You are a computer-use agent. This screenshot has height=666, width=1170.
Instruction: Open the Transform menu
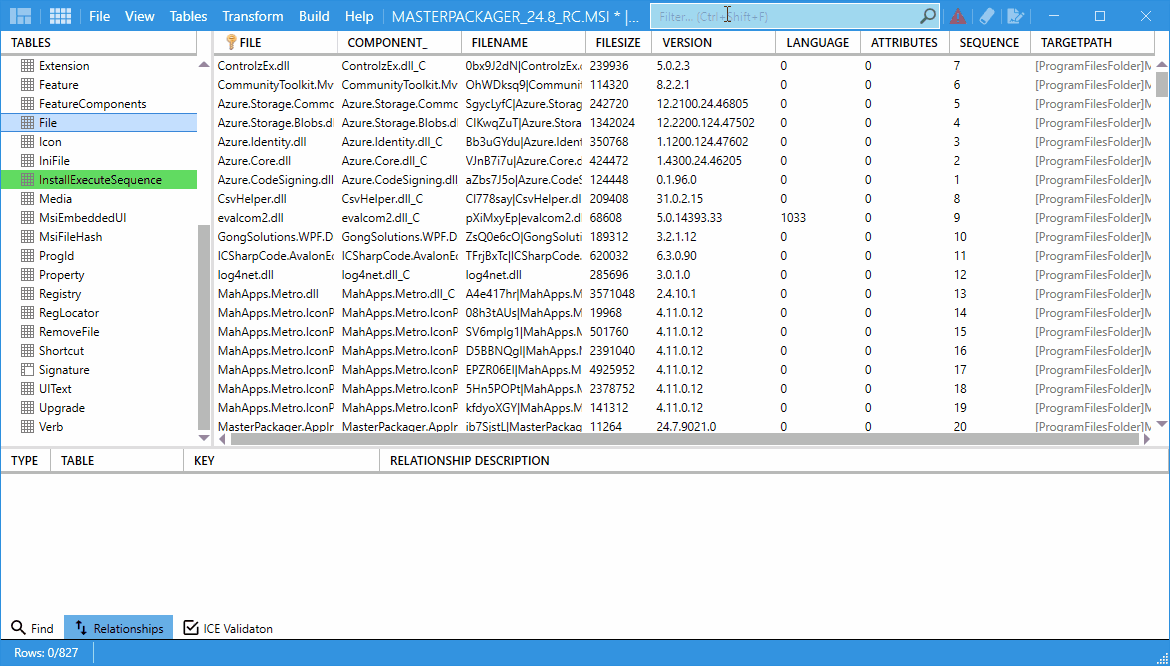pyautogui.click(x=253, y=16)
